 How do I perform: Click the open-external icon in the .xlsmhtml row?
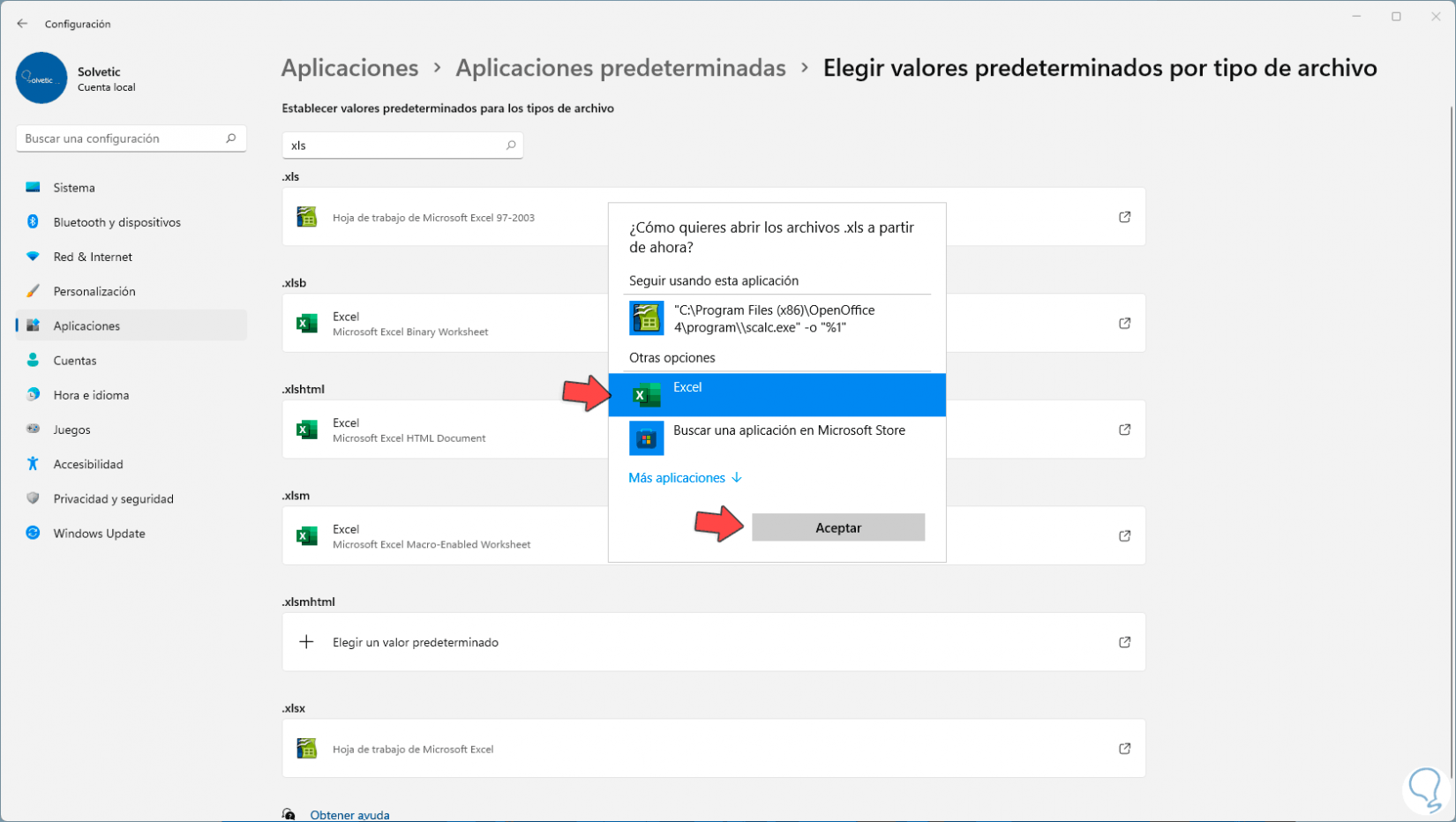(x=1124, y=642)
